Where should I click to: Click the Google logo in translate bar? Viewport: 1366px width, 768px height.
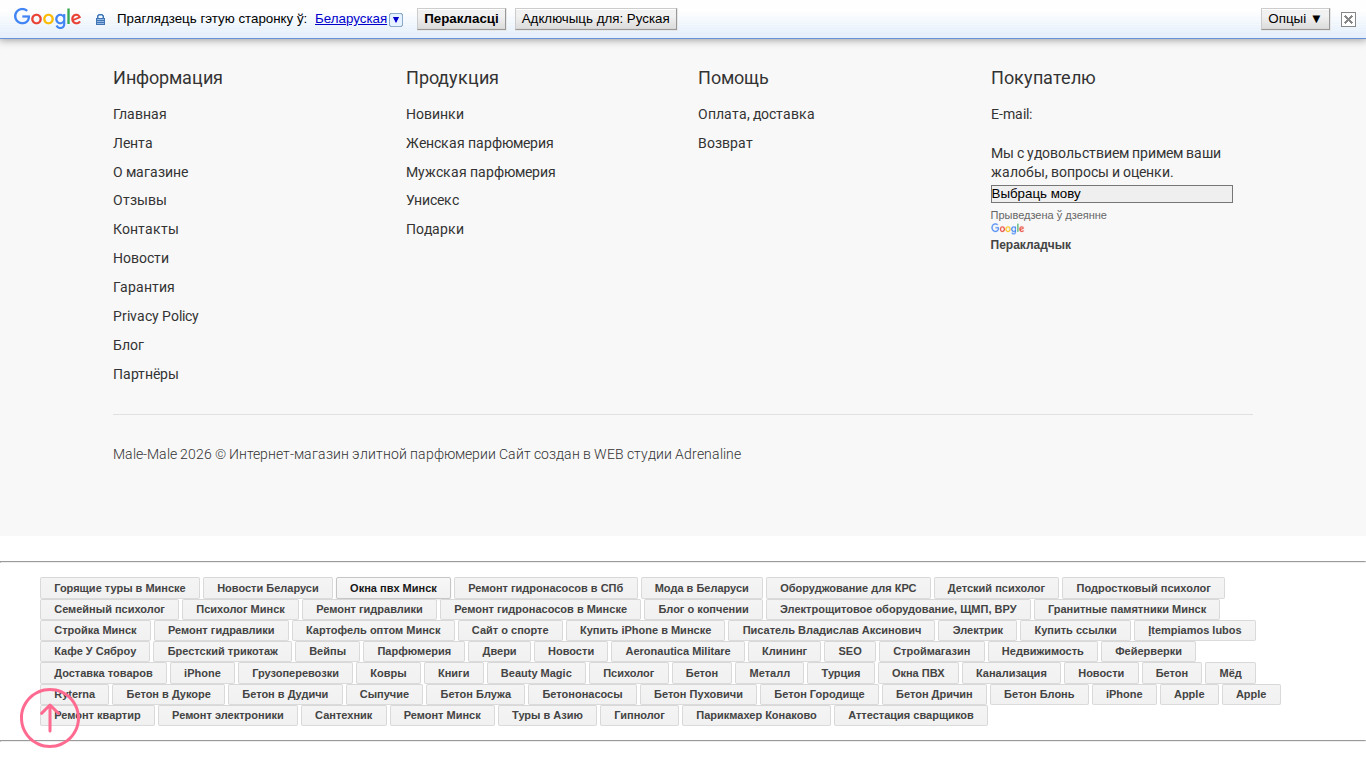(47, 19)
